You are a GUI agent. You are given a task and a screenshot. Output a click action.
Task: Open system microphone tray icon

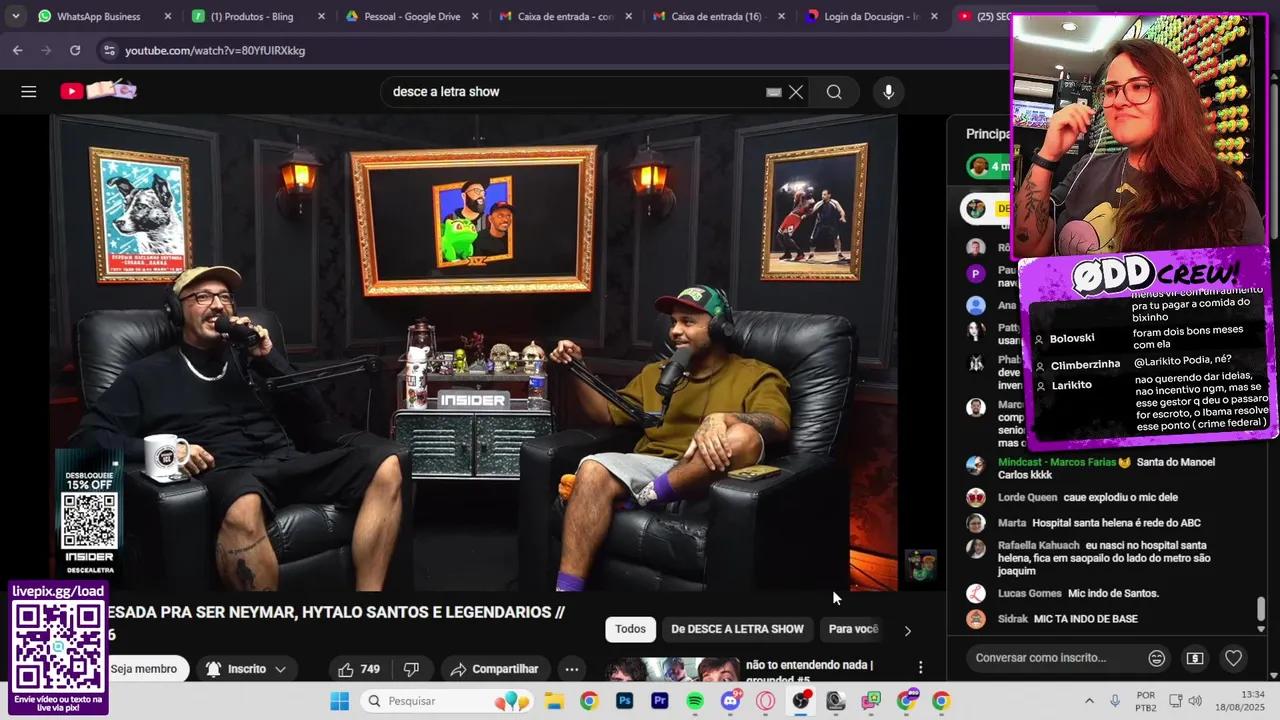[1115, 701]
